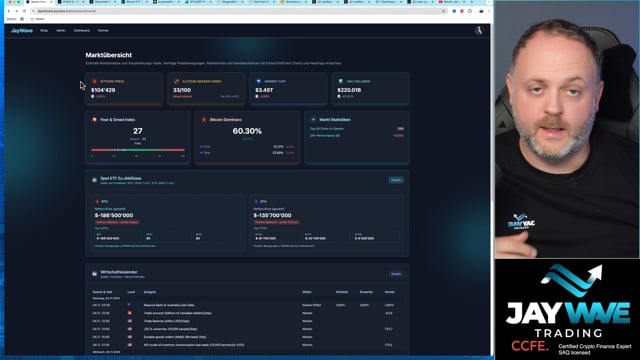Click the Markt Statistiken icon
The image size is (640, 360).
(313, 120)
